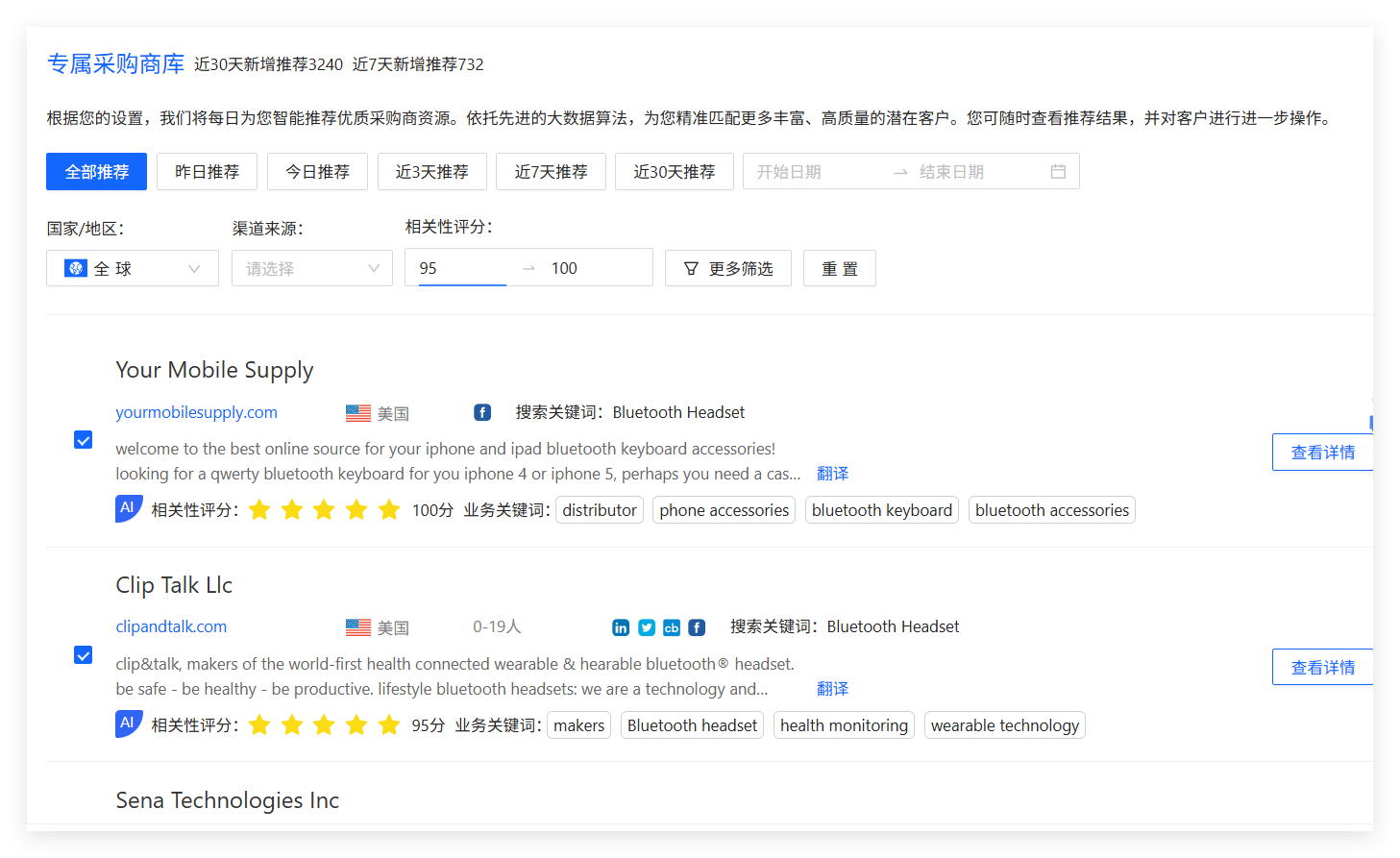
Task: Select the 昨日推荐 tab
Action: pyautogui.click(x=207, y=171)
